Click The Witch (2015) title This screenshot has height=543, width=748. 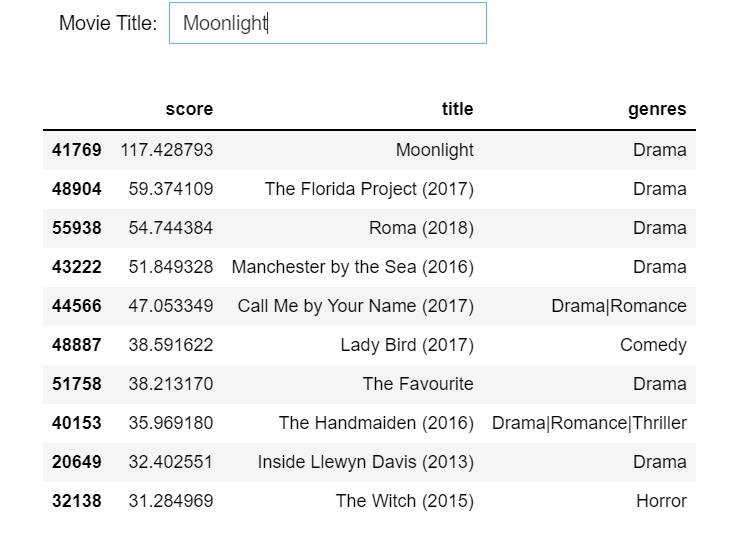tap(404, 501)
